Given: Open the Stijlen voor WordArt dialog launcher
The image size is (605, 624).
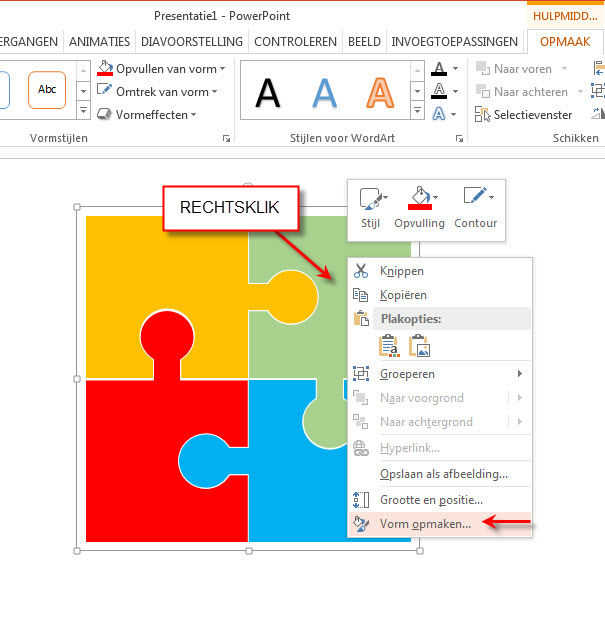Looking at the screenshot, I should pos(459,138).
